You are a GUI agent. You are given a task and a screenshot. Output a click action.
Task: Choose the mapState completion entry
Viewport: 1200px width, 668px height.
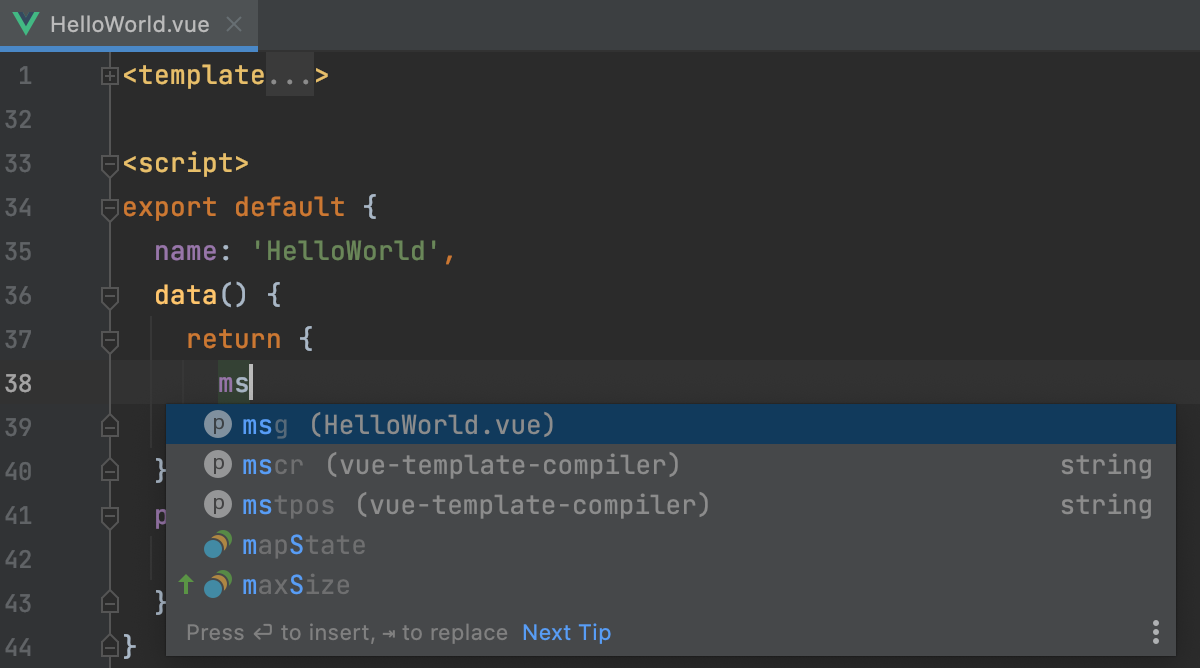[x=303, y=544]
